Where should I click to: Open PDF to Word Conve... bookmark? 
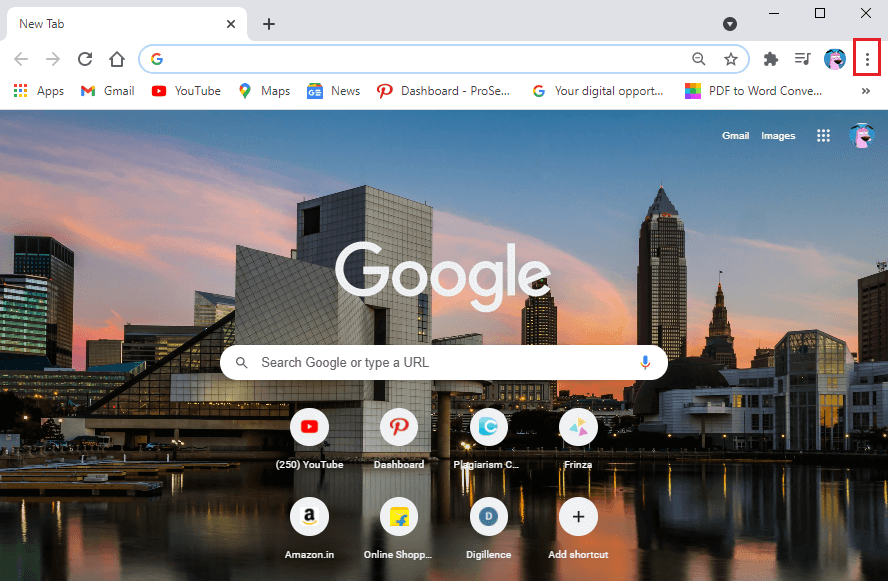[x=753, y=91]
